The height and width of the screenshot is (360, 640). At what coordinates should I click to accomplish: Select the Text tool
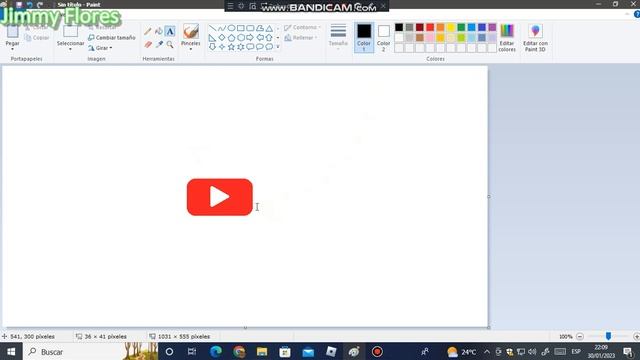click(170, 31)
